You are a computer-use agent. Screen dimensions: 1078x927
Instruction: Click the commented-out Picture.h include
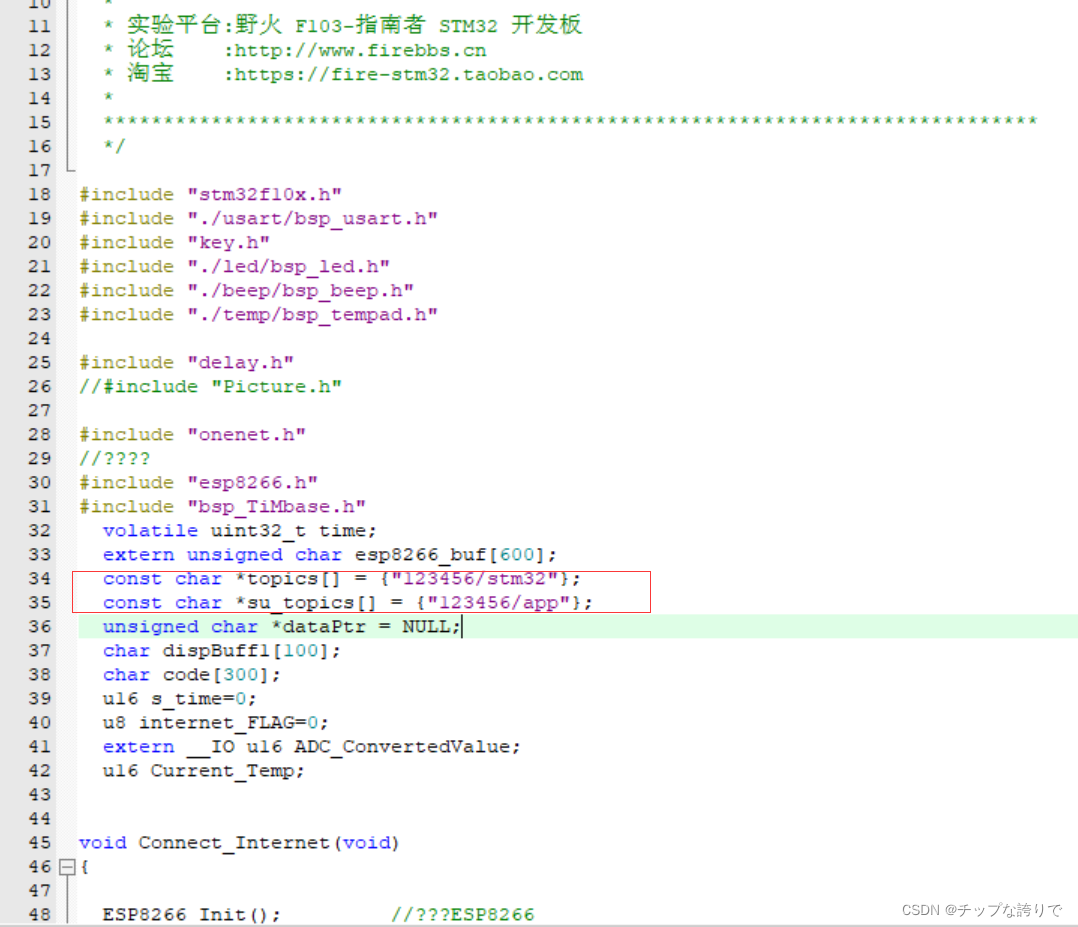(x=210, y=386)
